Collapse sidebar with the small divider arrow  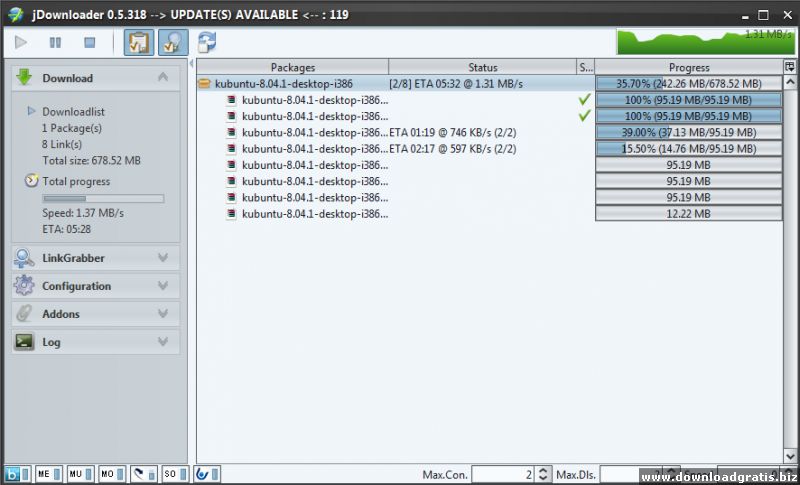click(x=191, y=64)
